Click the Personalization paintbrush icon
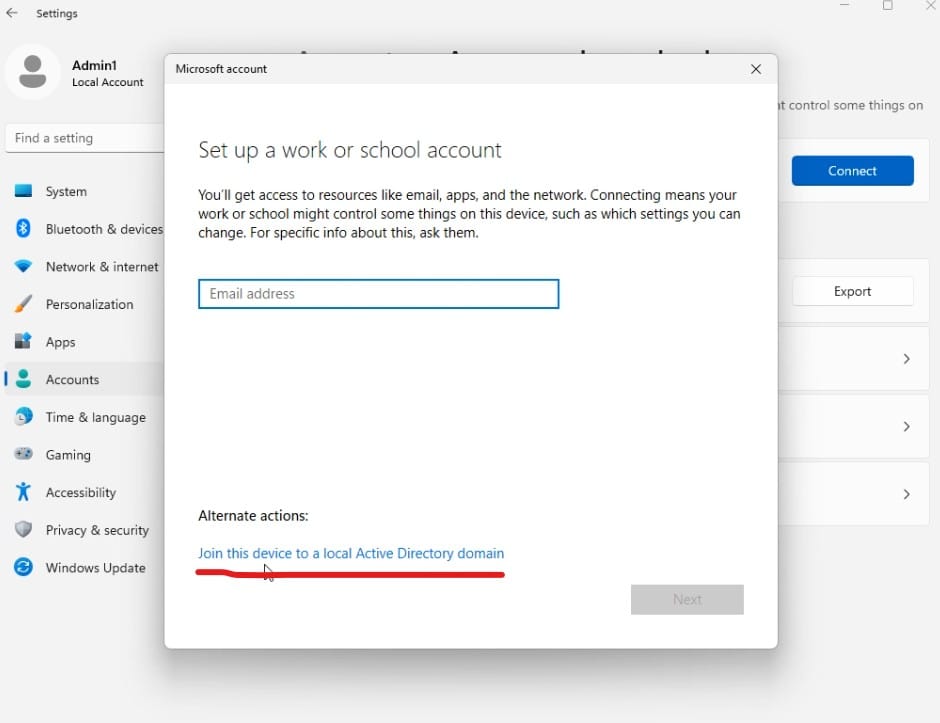 (23, 304)
